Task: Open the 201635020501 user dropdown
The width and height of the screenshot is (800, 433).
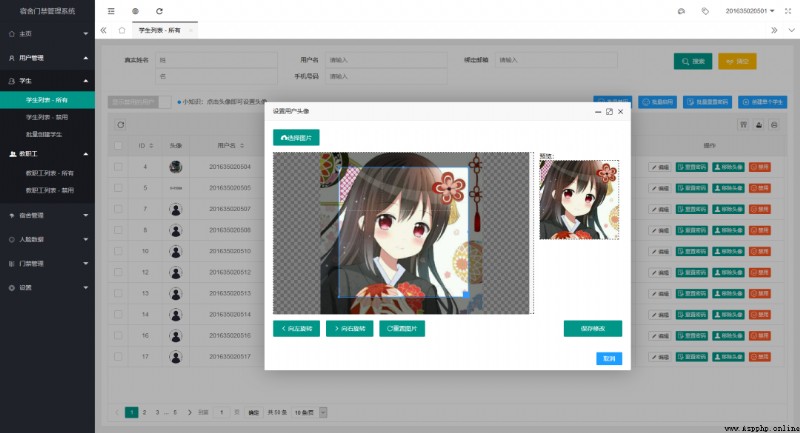Action: 749,11
